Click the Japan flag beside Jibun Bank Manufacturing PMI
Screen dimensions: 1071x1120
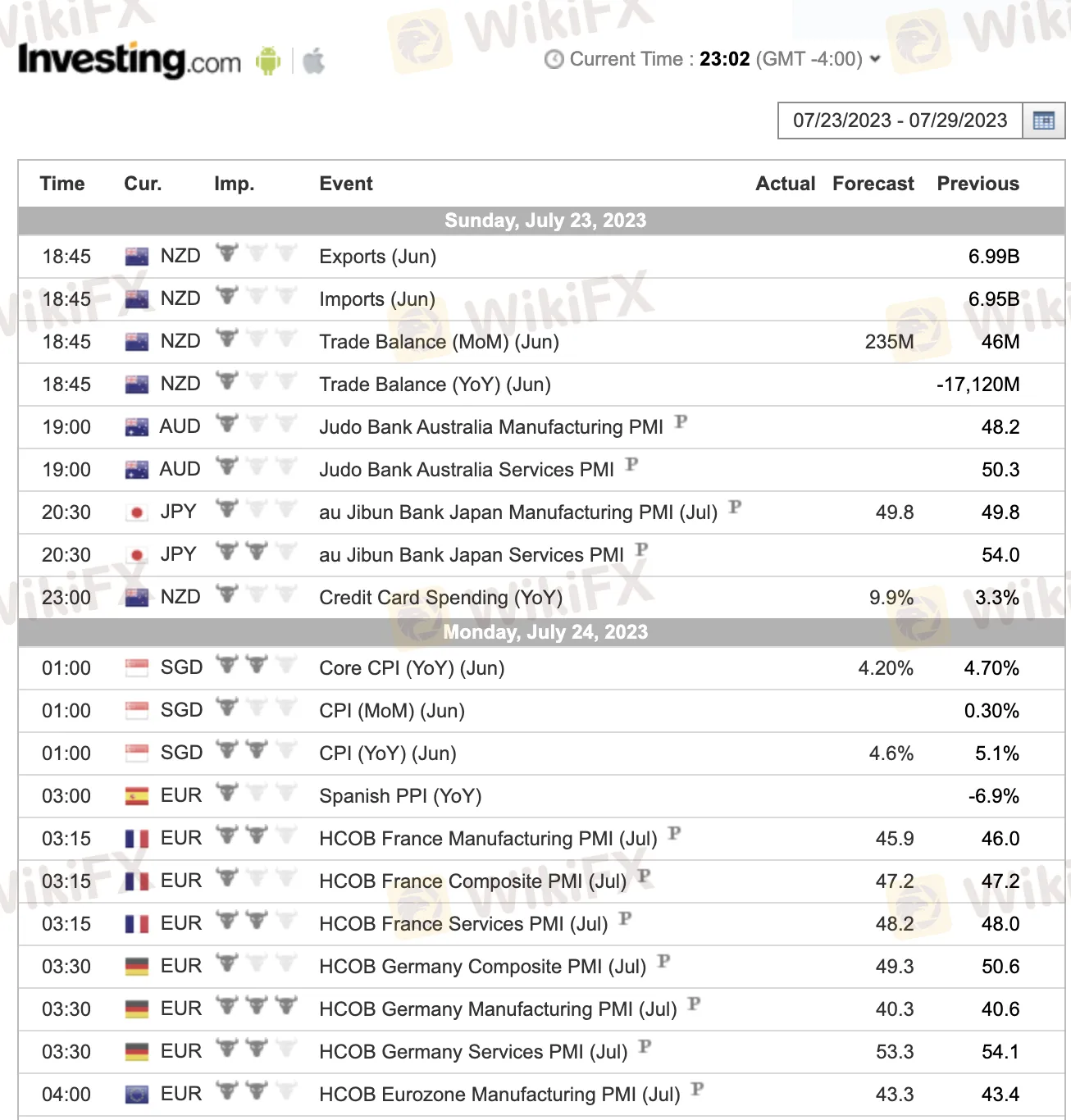click(136, 511)
